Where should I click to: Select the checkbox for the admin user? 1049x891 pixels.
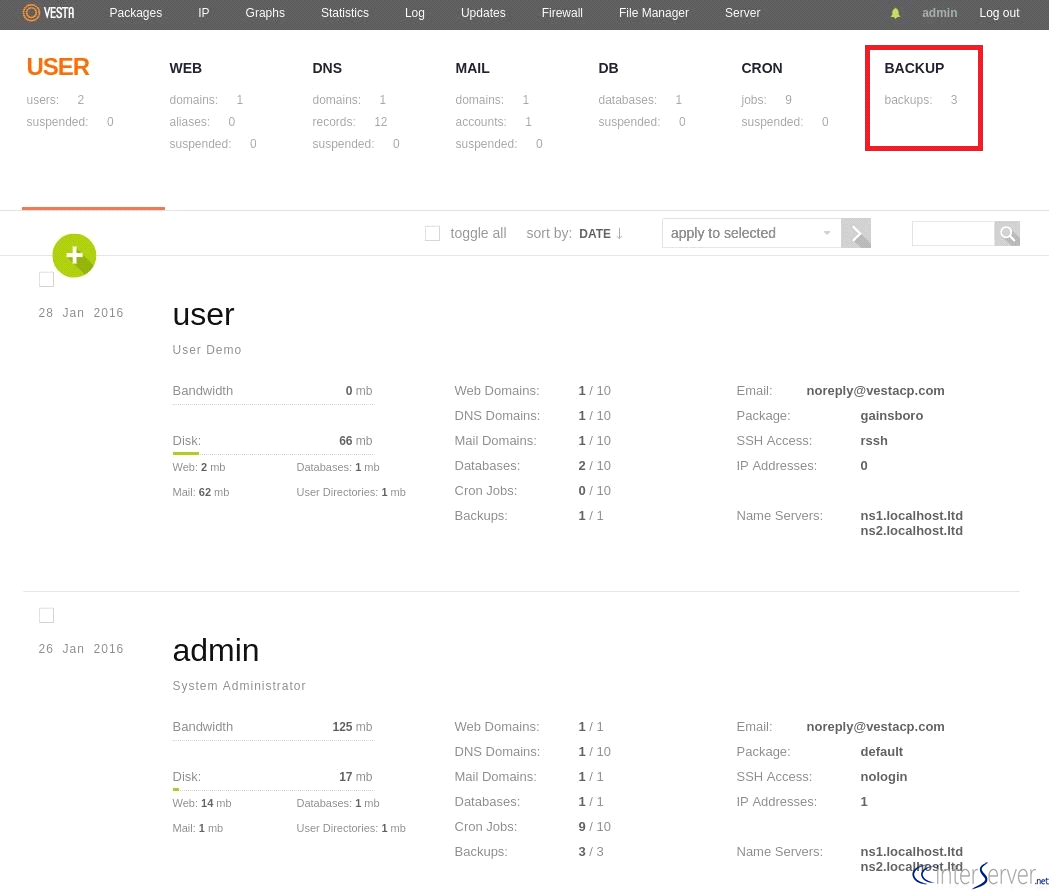point(46,615)
